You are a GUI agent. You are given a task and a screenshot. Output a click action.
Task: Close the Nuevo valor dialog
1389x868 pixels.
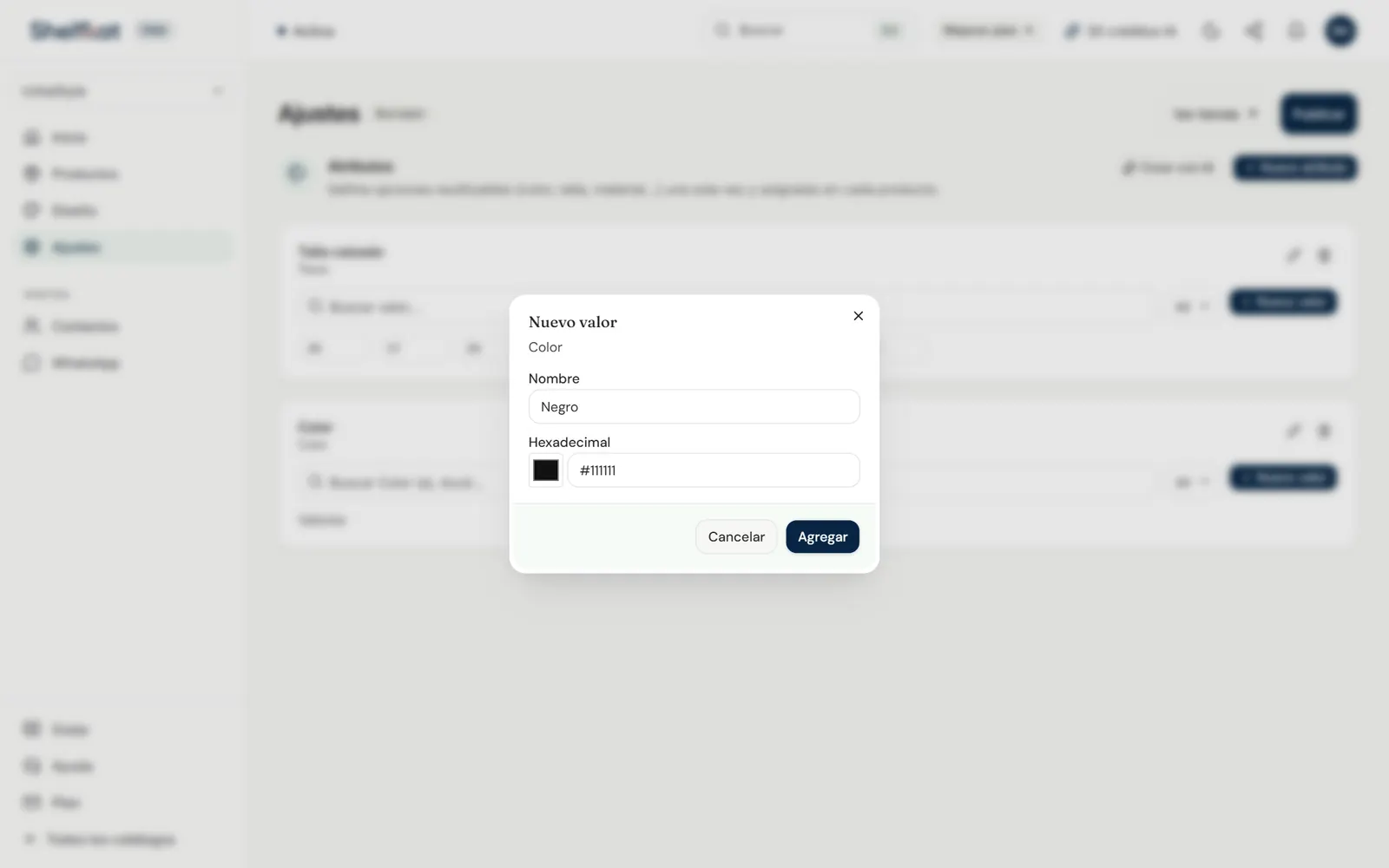click(858, 316)
